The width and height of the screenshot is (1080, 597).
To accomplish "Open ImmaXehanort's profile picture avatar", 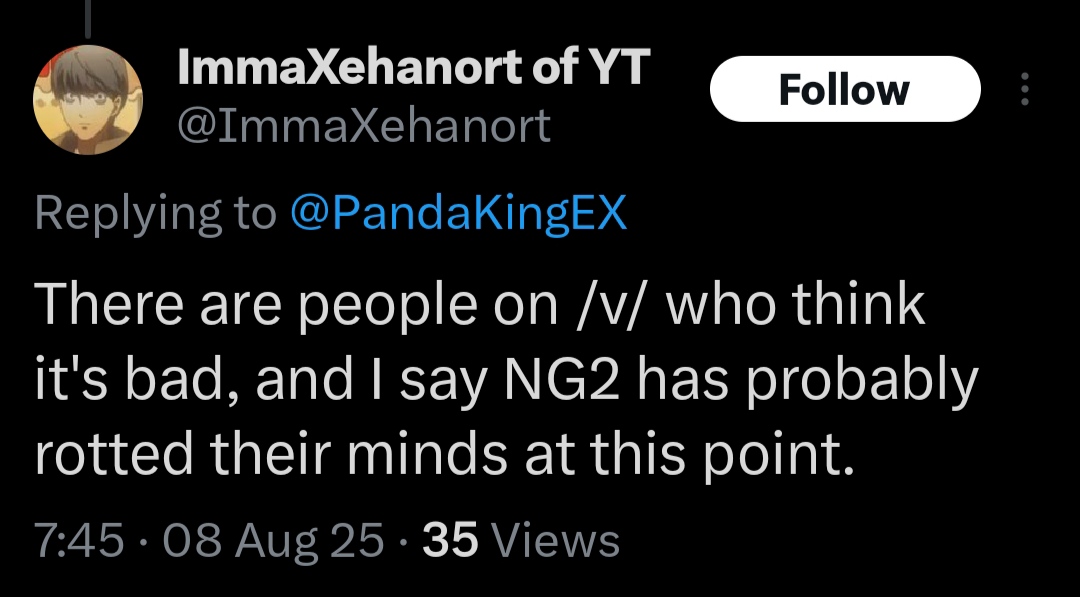I will click(88, 100).
